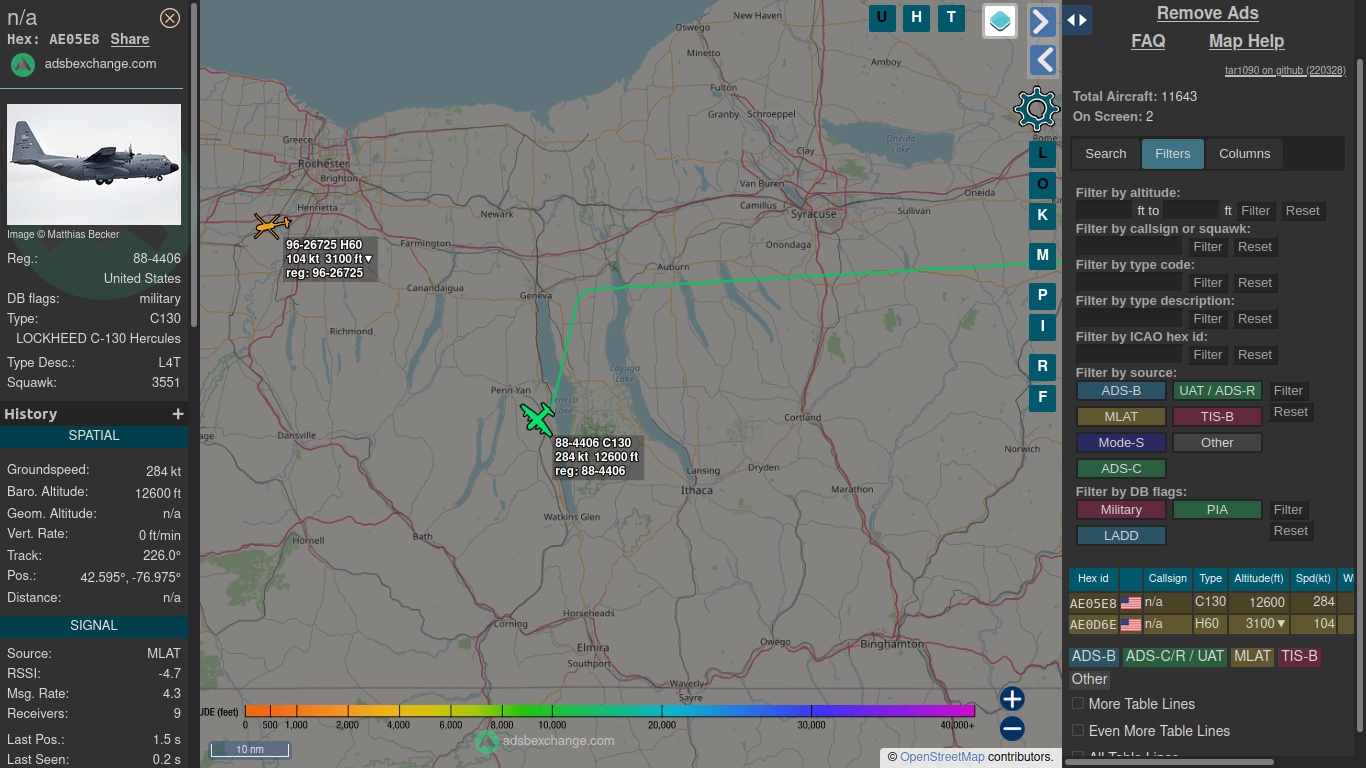Click the P map button
The width and height of the screenshot is (1366, 768).
click(1043, 295)
